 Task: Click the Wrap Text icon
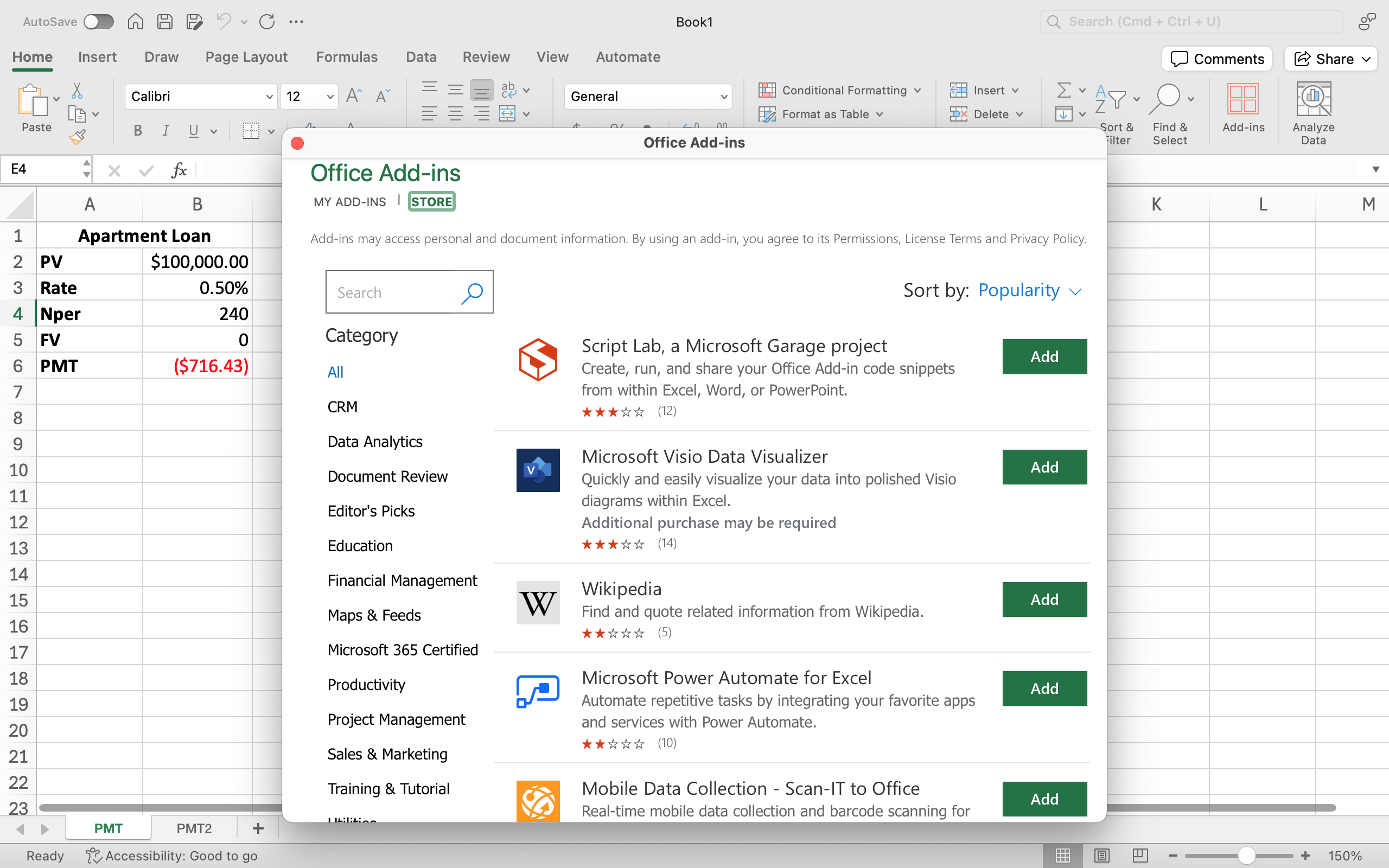[x=508, y=90]
